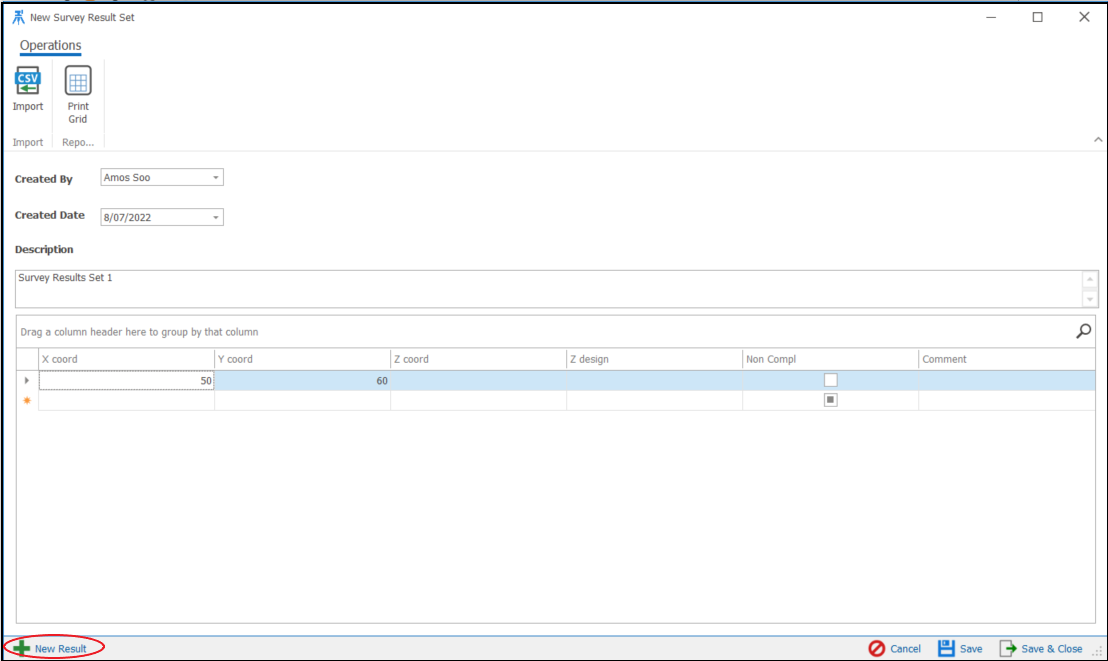1108x661 pixels.
Task: Click the green plus New Result icon
Action: click(x=21, y=648)
